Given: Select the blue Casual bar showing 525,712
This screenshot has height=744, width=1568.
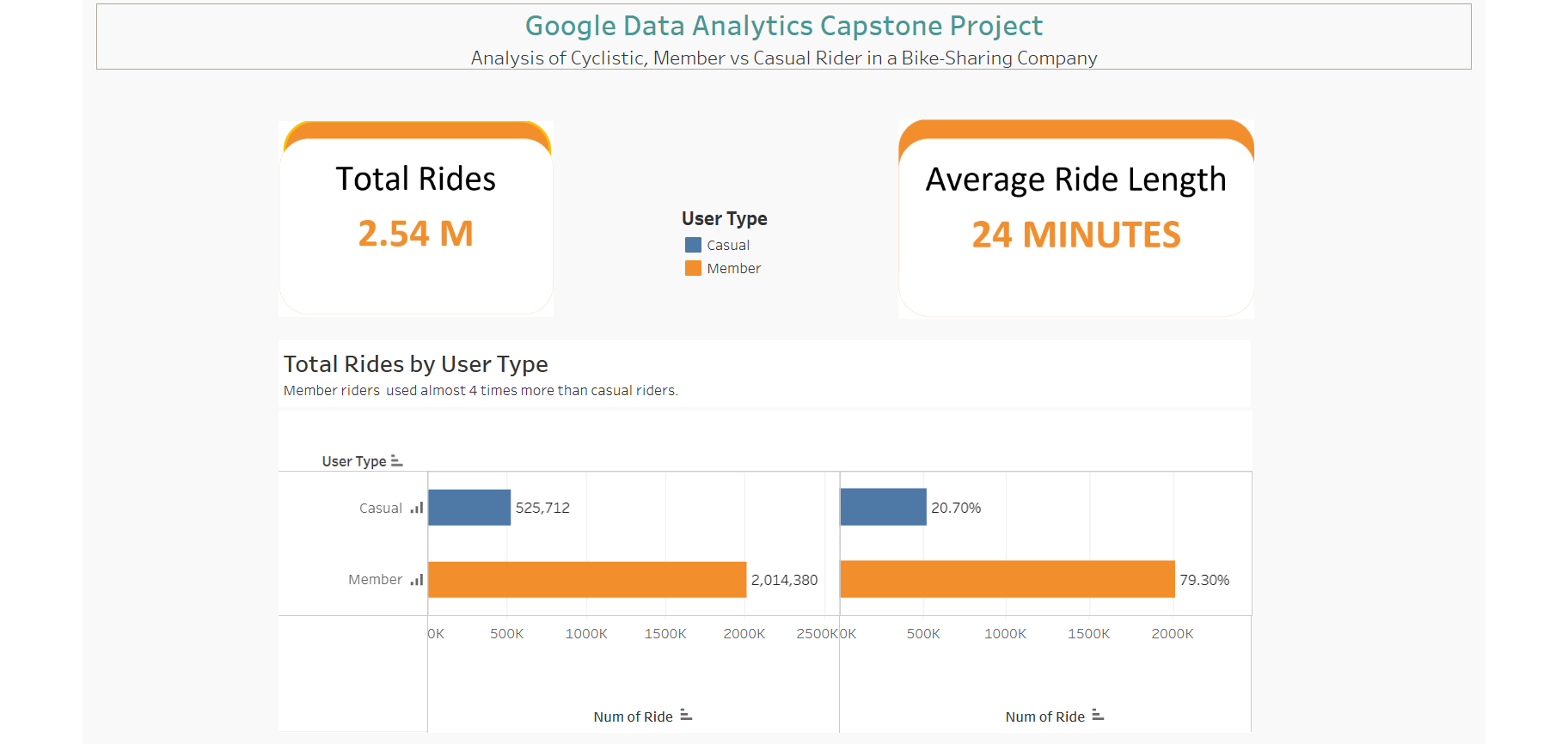Looking at the screenshot, I should [x=469, y=507].
